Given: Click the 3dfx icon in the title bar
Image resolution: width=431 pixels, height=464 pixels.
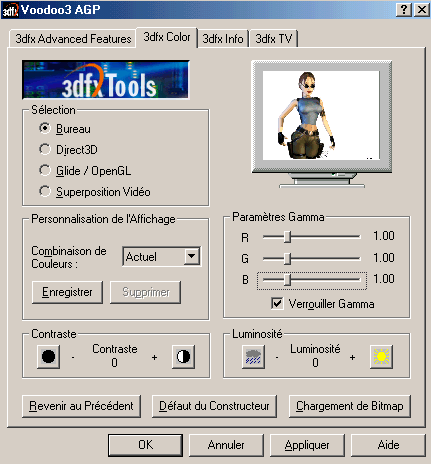Looking at the screenshot, I should [x=10, y=10].
